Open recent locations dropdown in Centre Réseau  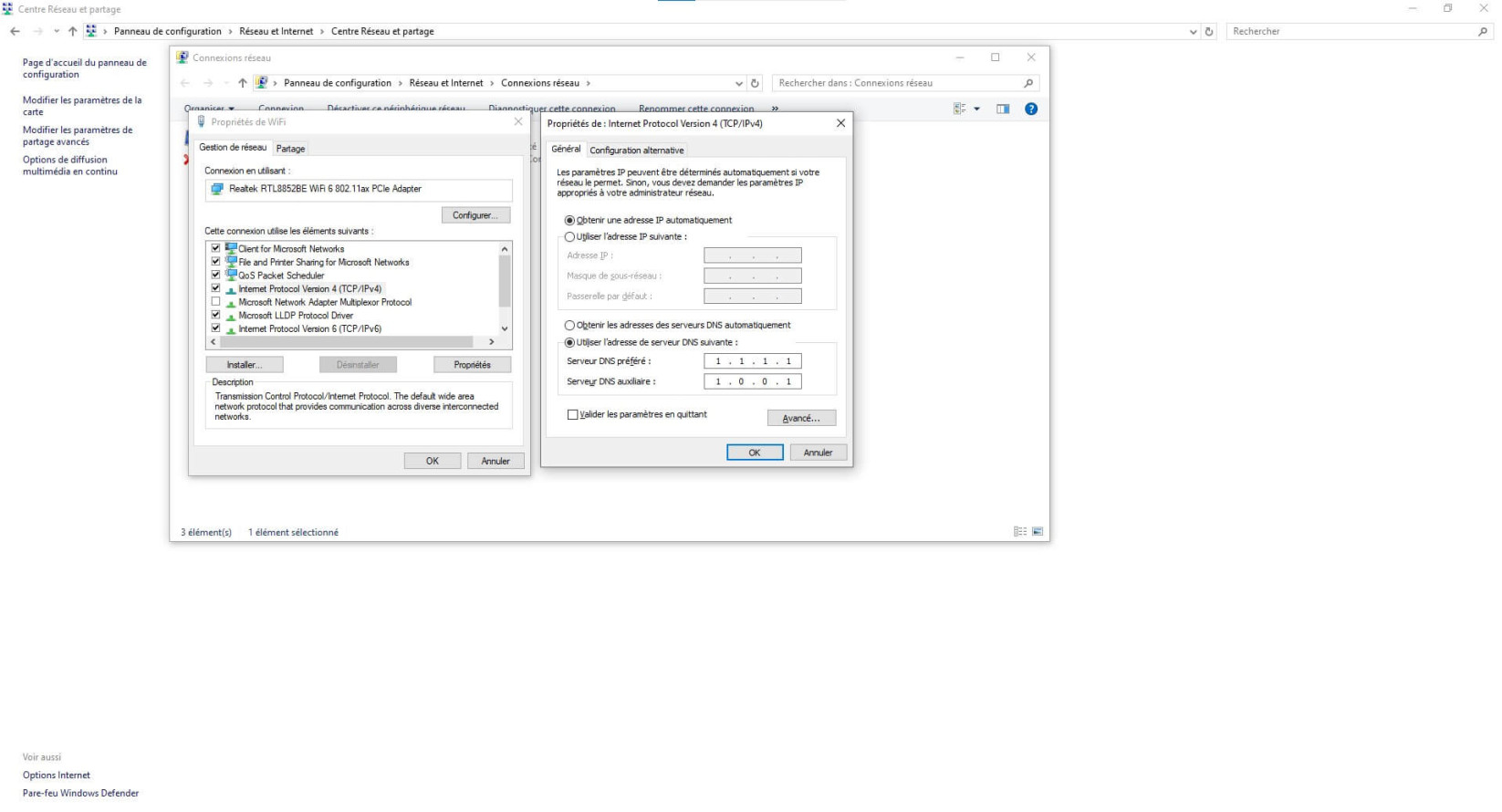(57, 31)
